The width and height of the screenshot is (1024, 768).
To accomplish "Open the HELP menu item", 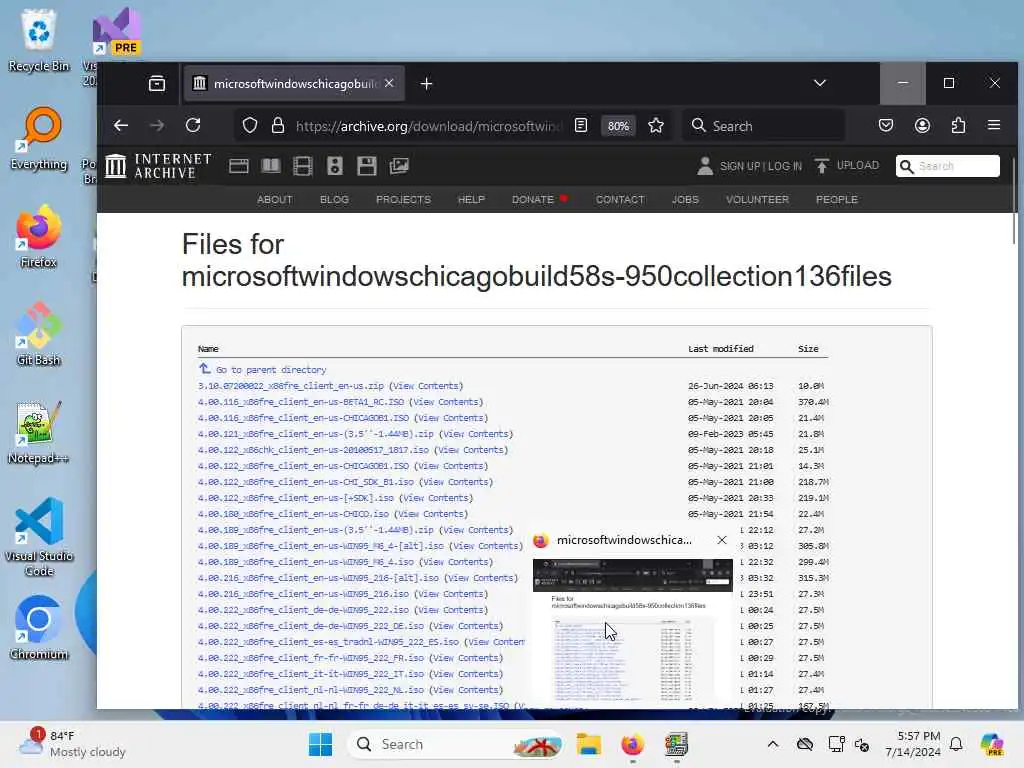I will point(471,199).
